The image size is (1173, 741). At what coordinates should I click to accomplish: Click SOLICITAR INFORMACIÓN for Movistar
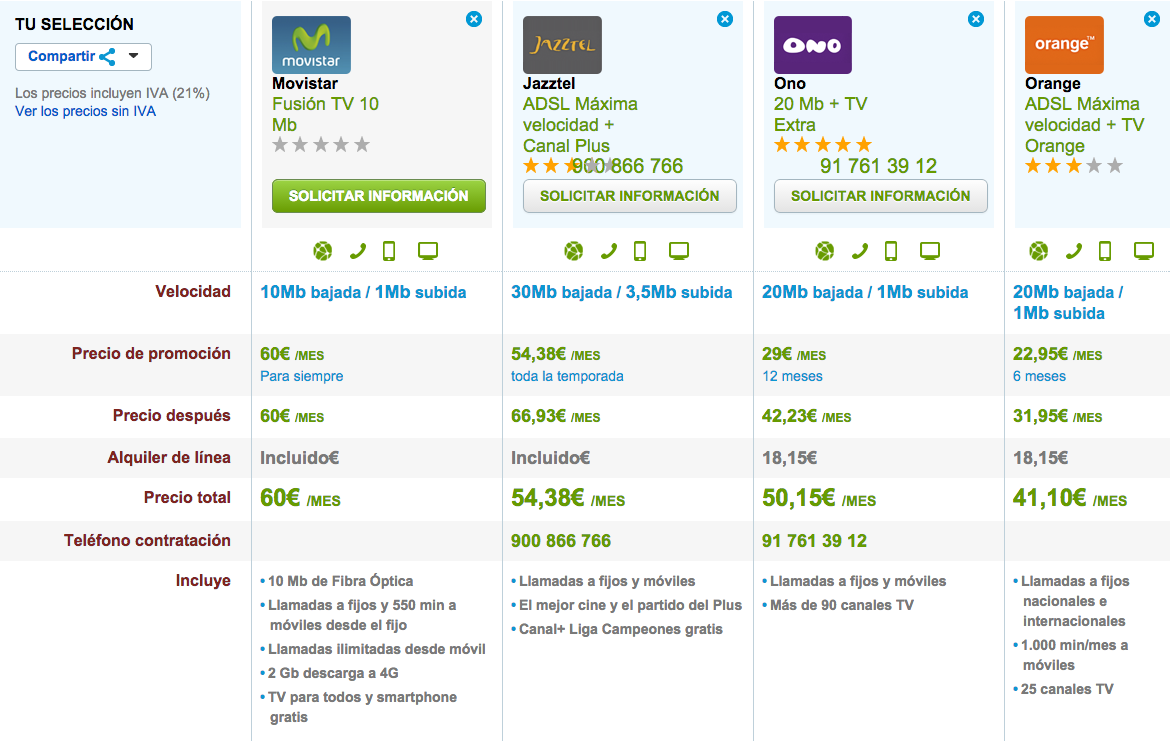(x=378, y=196)
